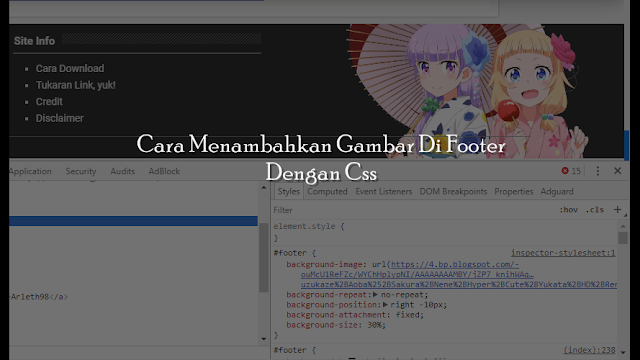Image resolution: width=640 pixels, height=360 pixels.
Task: Click the Arleth98 anchor text in DOM
Action: 30,297
